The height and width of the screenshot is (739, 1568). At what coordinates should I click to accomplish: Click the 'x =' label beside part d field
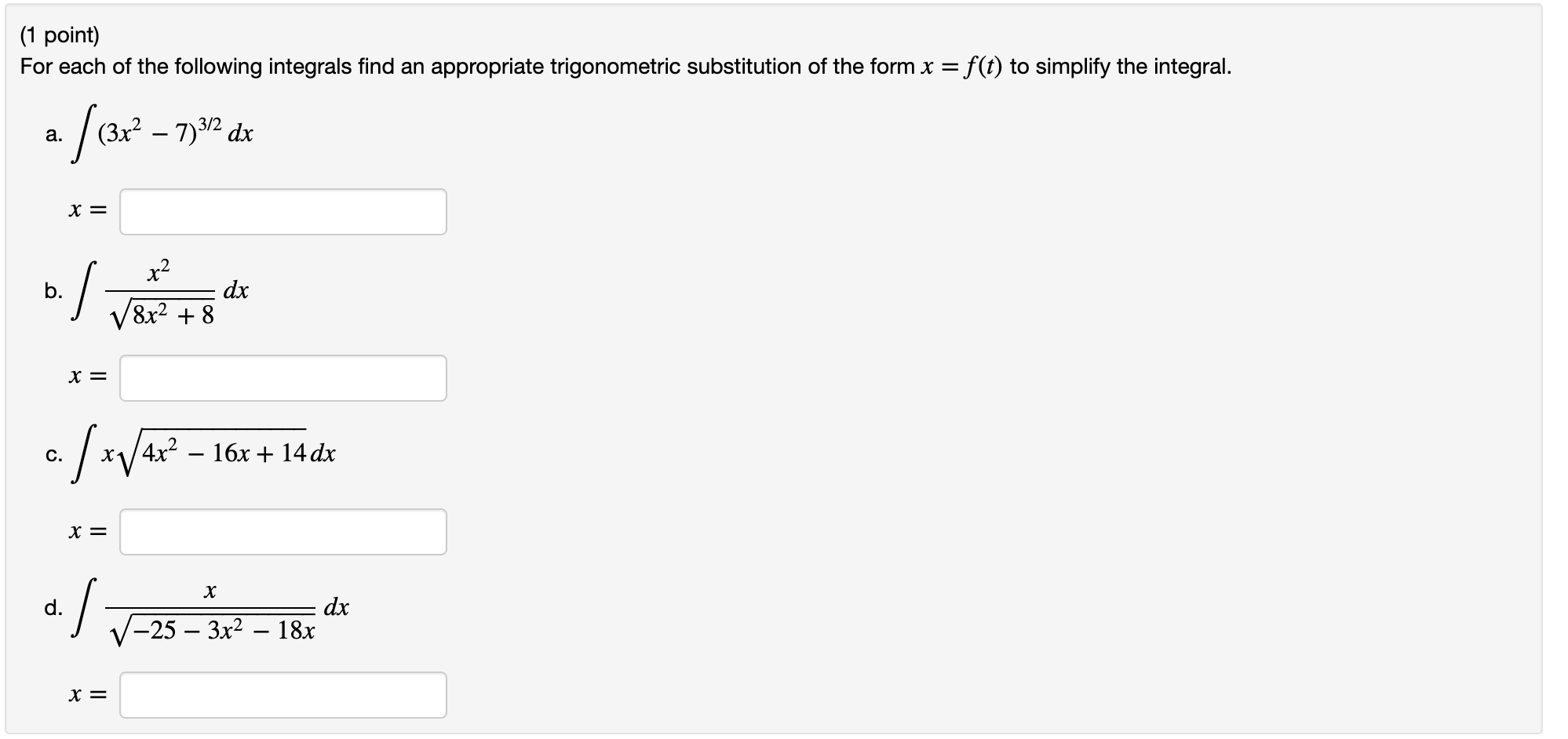tap(87, 695)
